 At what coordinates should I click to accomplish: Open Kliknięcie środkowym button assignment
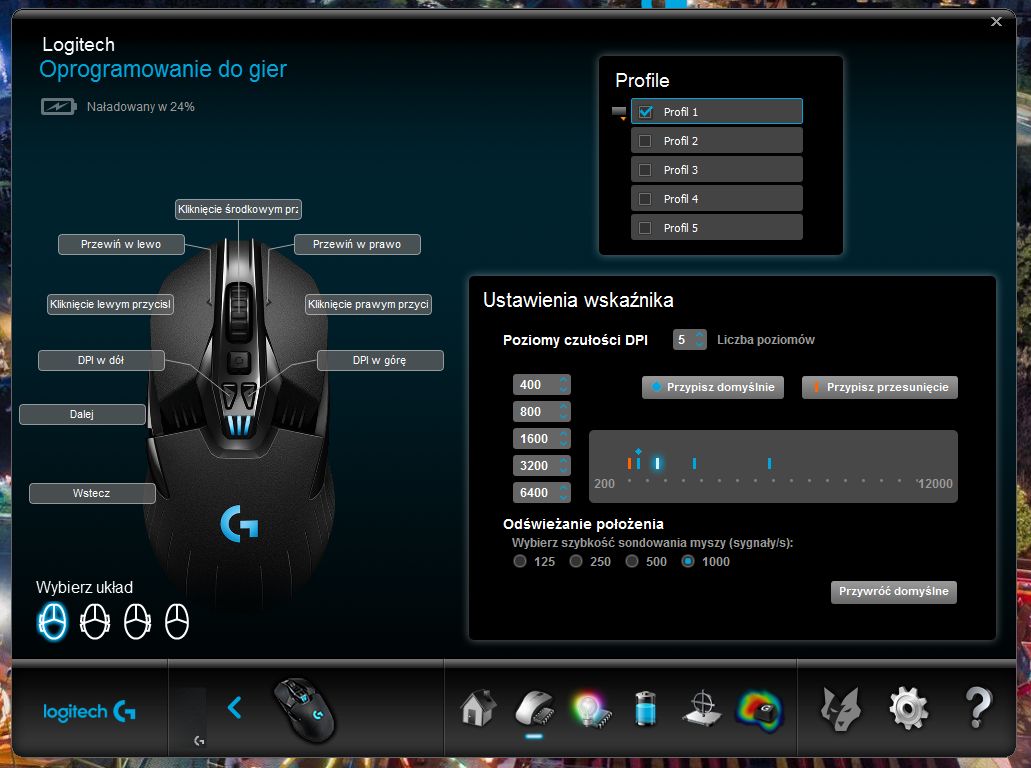[x=238, y=209]
